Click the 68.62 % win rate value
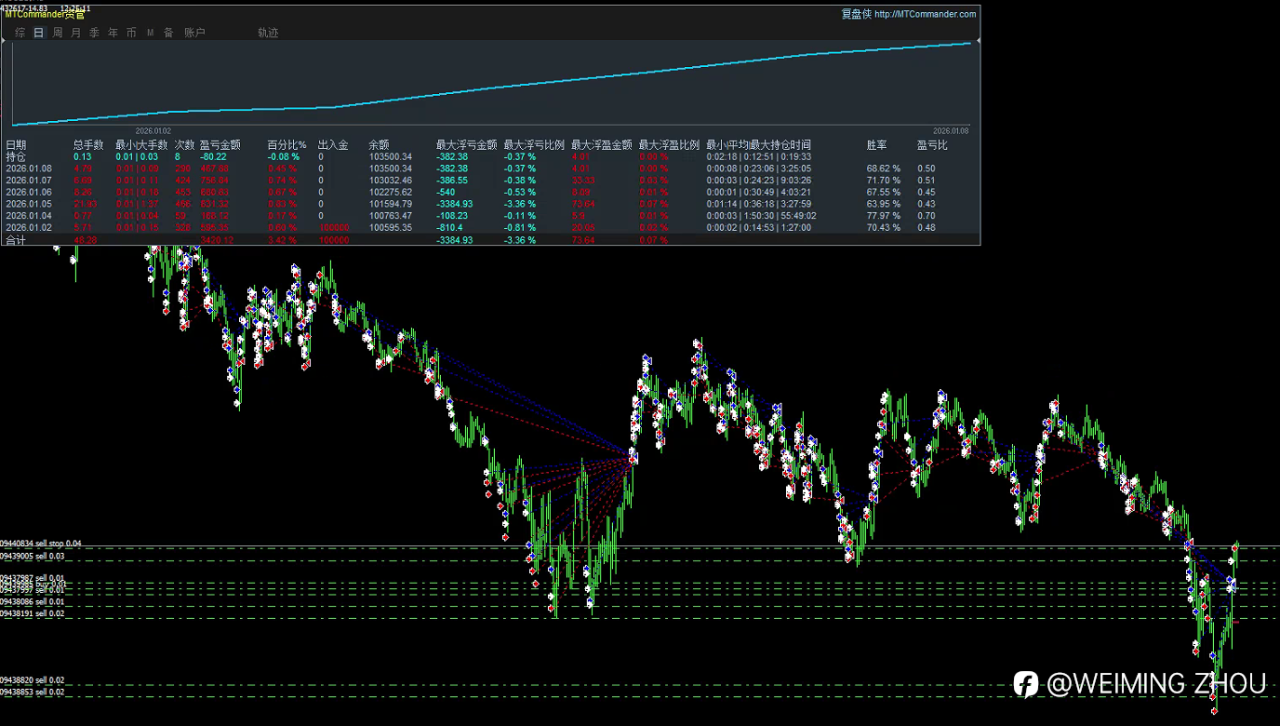The height and width of the screenshot is (726, 1280). [x=883, y=169]
